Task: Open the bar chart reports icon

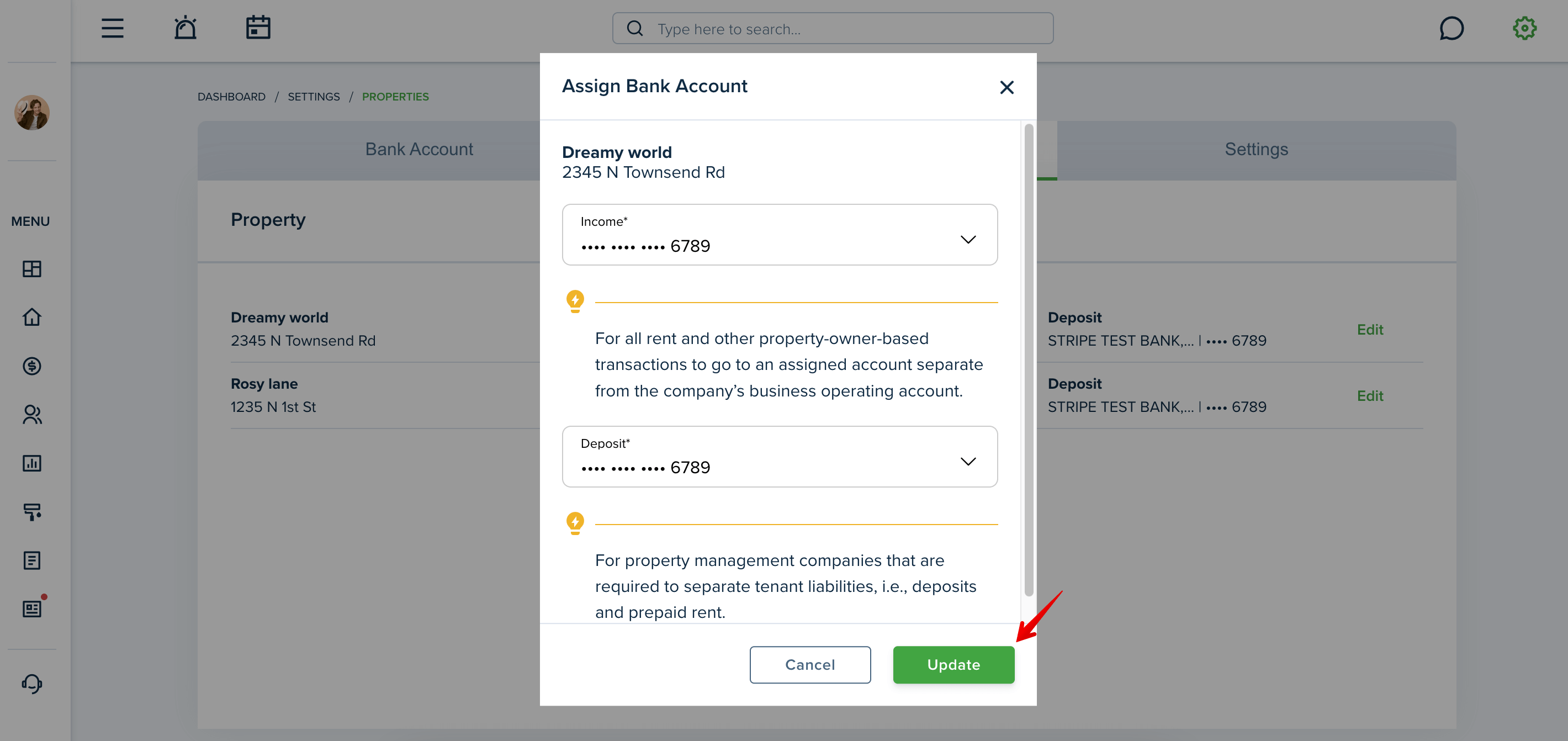Action: point(31,463)
